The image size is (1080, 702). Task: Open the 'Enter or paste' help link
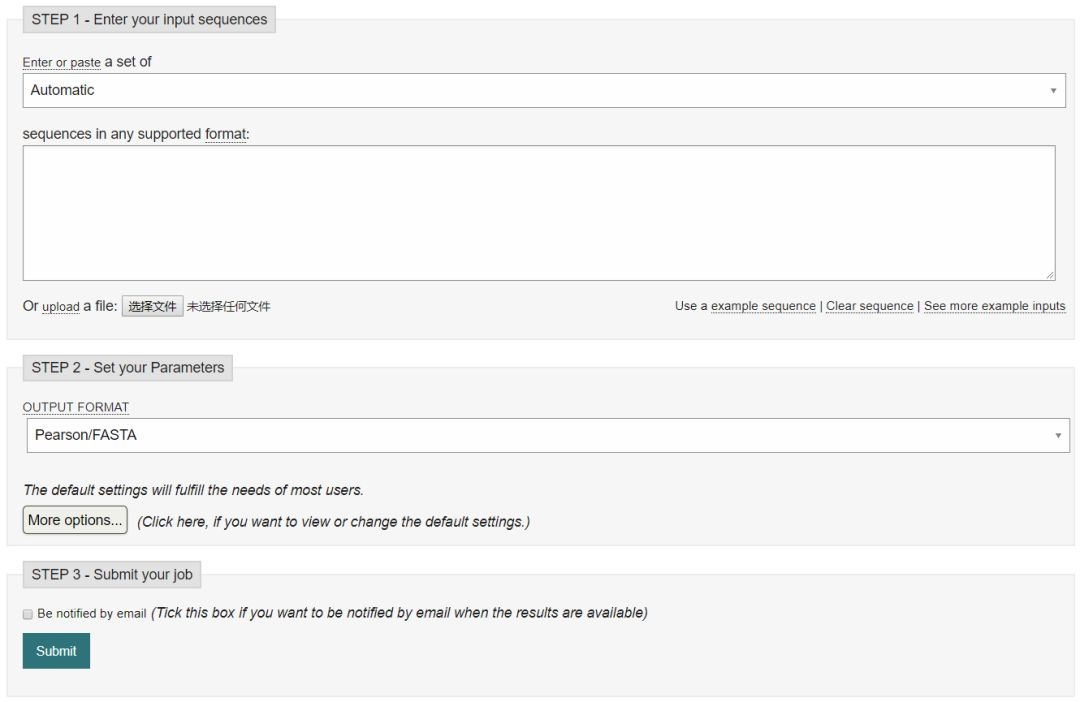pos(62,63)
